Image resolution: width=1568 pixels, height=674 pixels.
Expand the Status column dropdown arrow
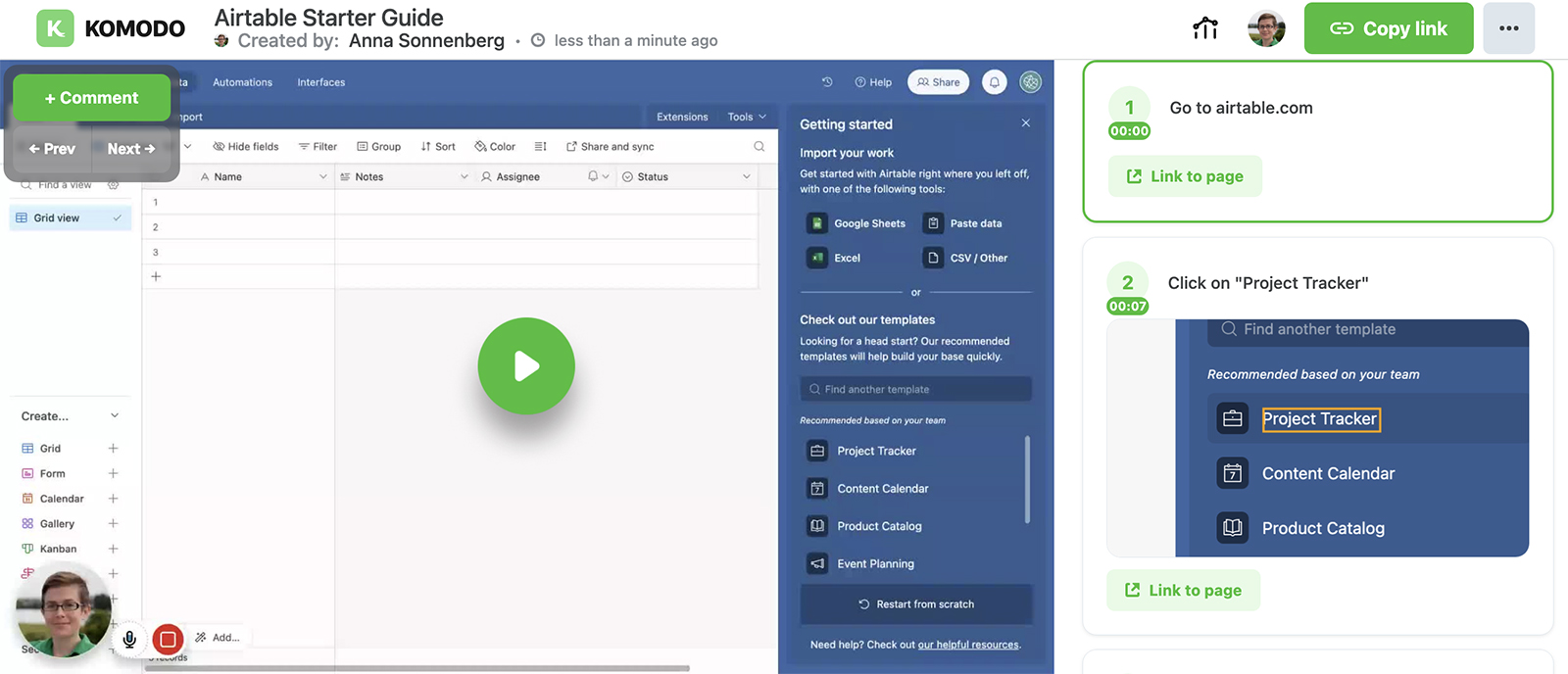(746, 177)
